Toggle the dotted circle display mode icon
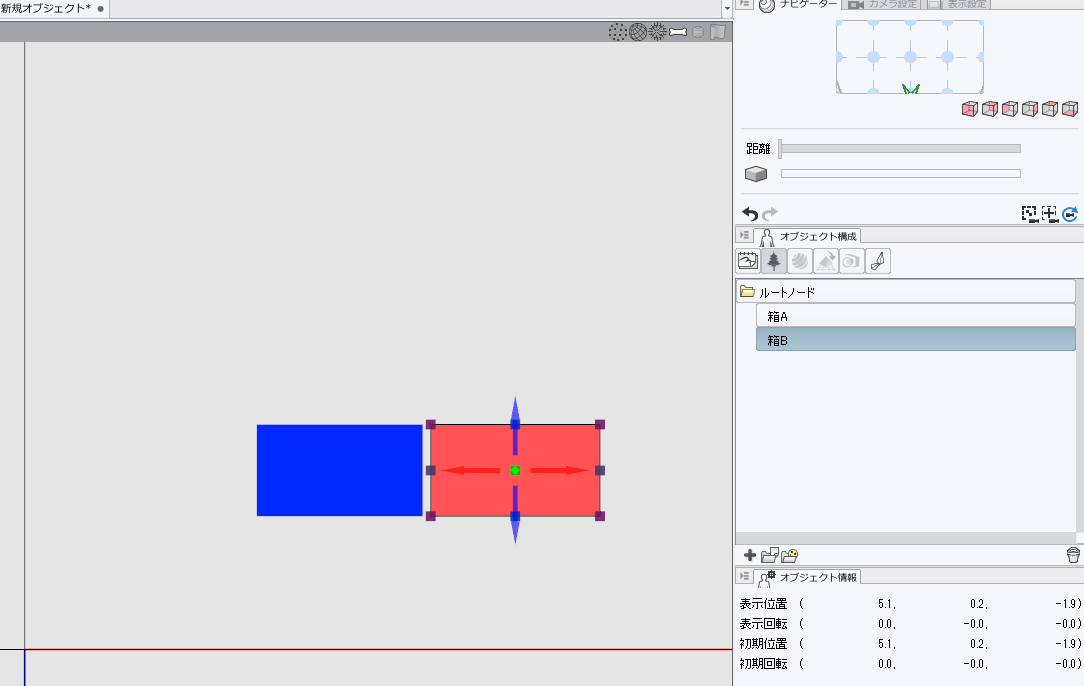 click(x=618, y=32)
